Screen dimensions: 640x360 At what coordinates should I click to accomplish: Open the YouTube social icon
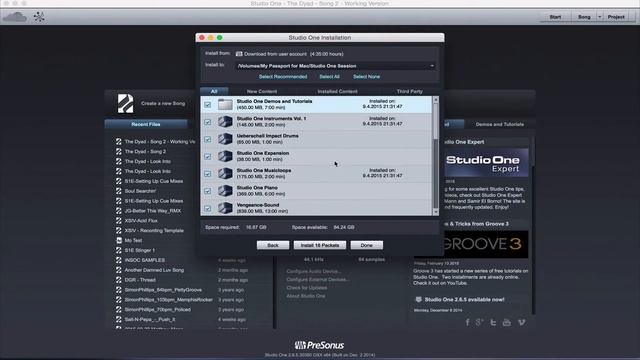point(507,322)
